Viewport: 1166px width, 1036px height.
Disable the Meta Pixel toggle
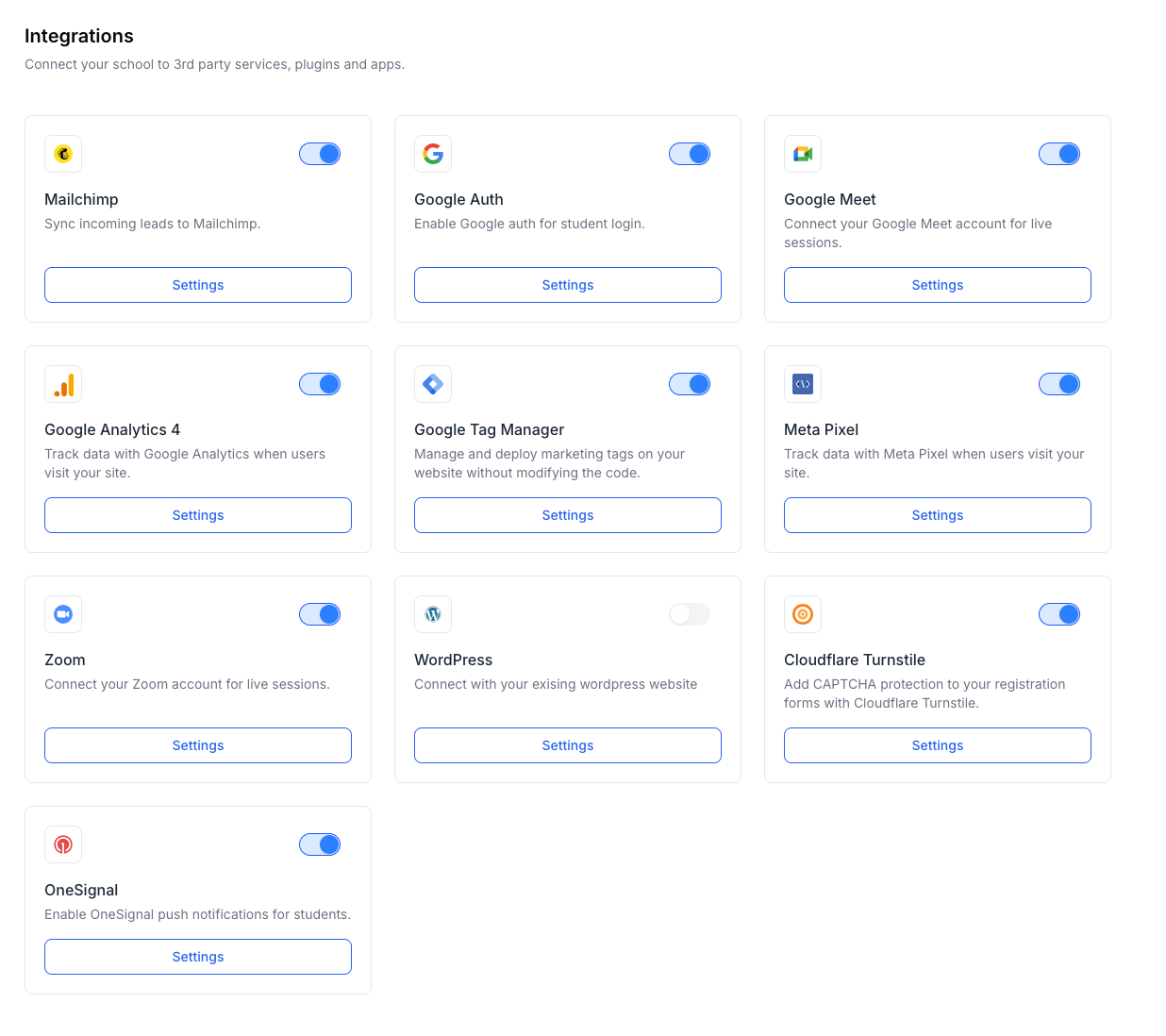(x=1059, y=384)
